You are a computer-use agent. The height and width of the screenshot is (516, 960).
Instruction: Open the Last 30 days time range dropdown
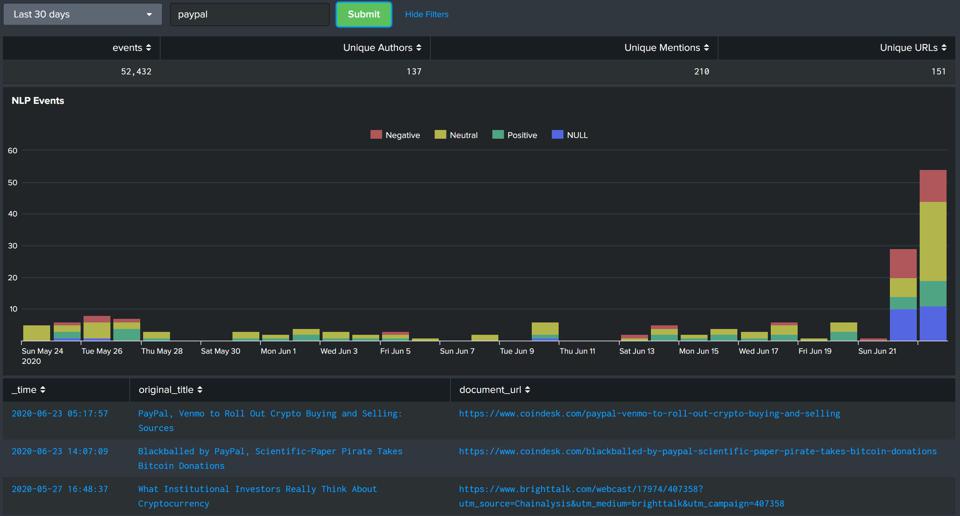point(83,14)
